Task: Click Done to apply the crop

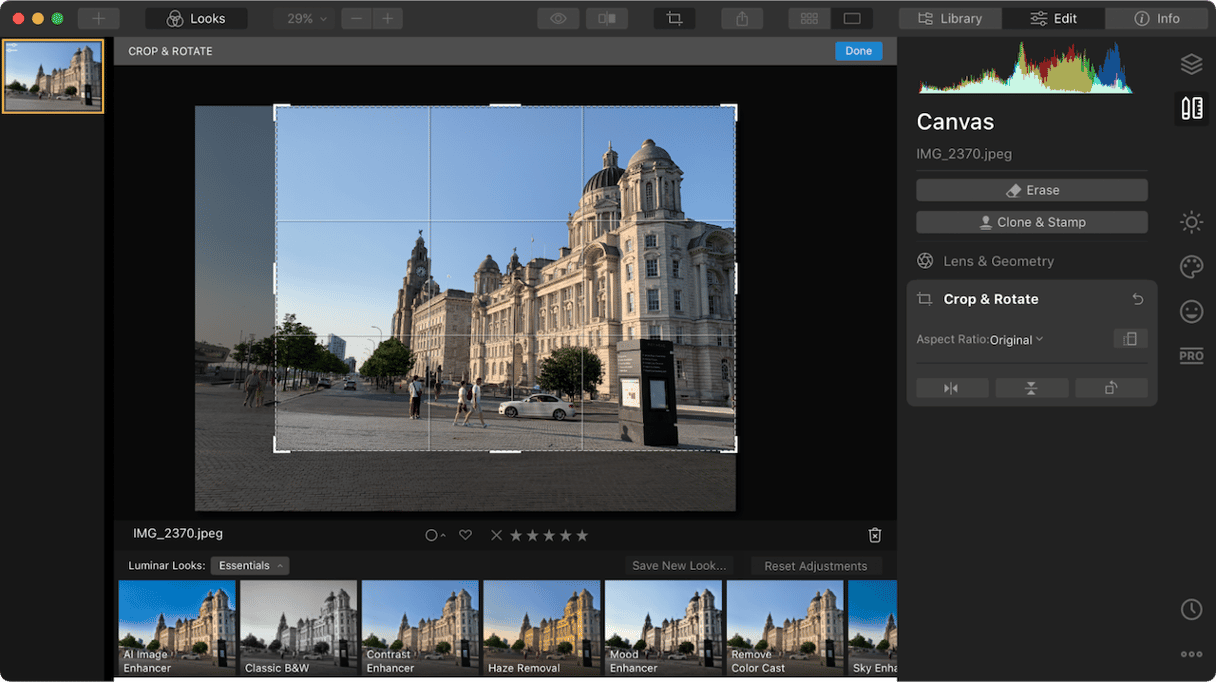Action: [858, 51]
